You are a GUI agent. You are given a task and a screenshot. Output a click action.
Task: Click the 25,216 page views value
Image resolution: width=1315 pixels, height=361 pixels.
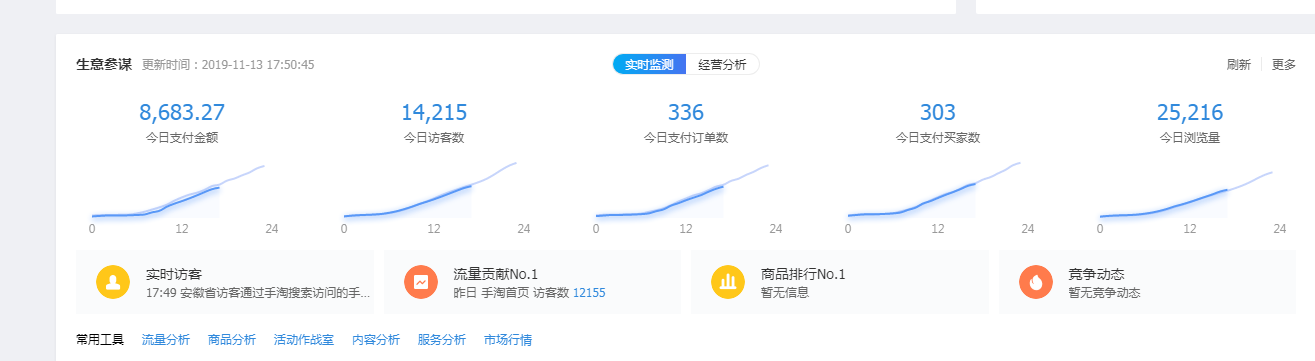[x=1190, y=112]
